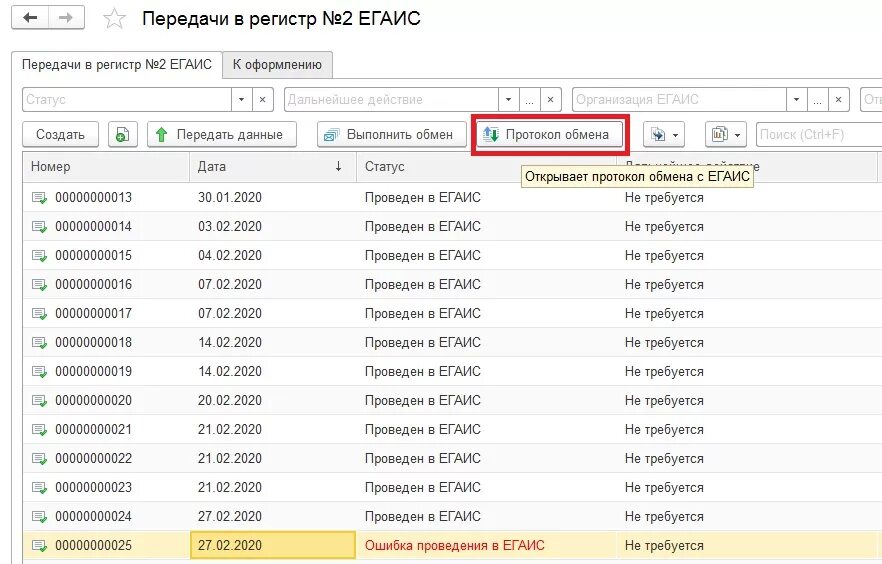Open Протокол обмена button

pos(550,134)
